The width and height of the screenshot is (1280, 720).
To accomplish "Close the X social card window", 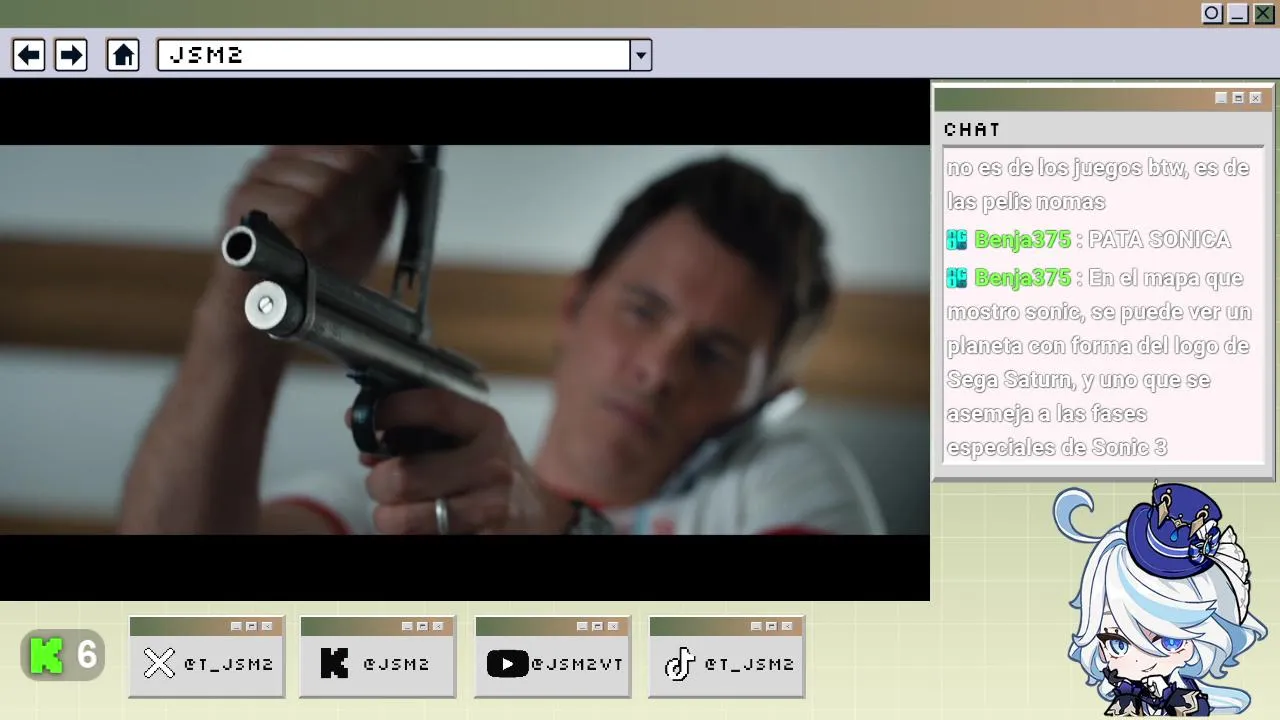I will [267, 626].
